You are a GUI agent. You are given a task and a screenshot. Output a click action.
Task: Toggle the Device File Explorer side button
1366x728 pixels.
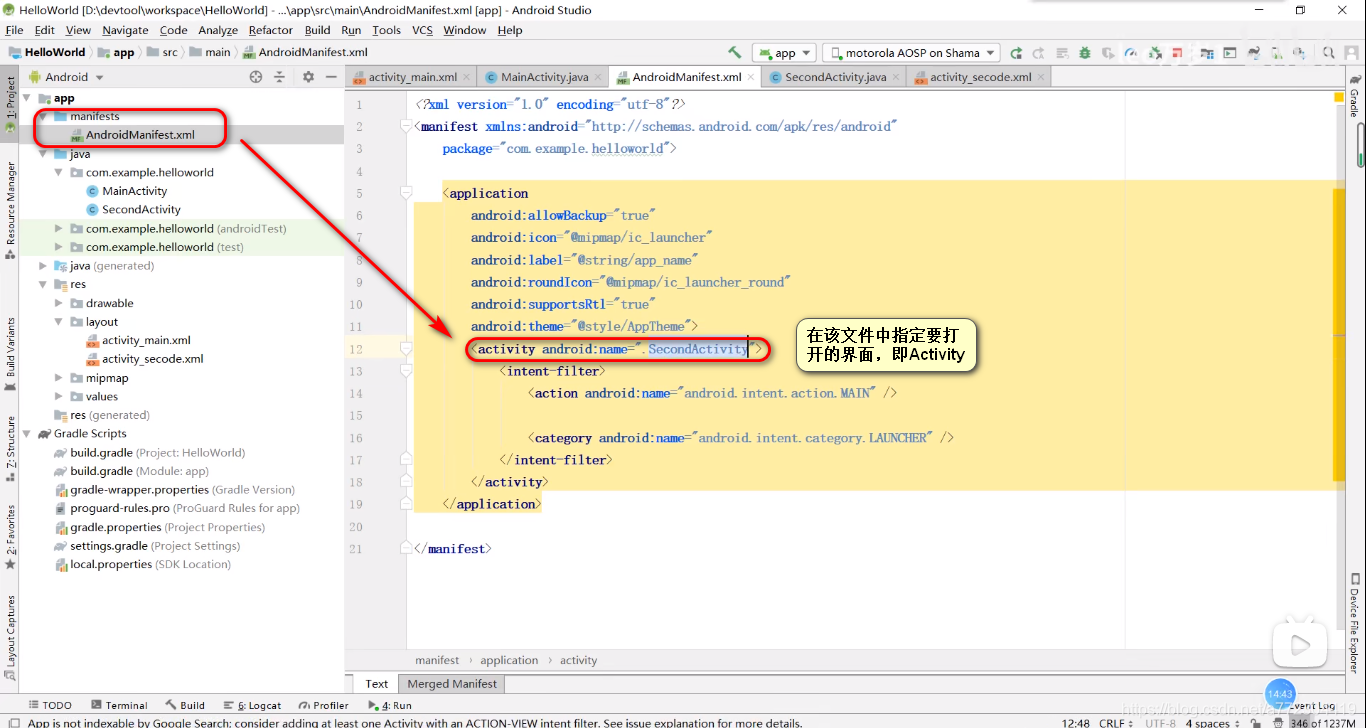click(1355, 622)
